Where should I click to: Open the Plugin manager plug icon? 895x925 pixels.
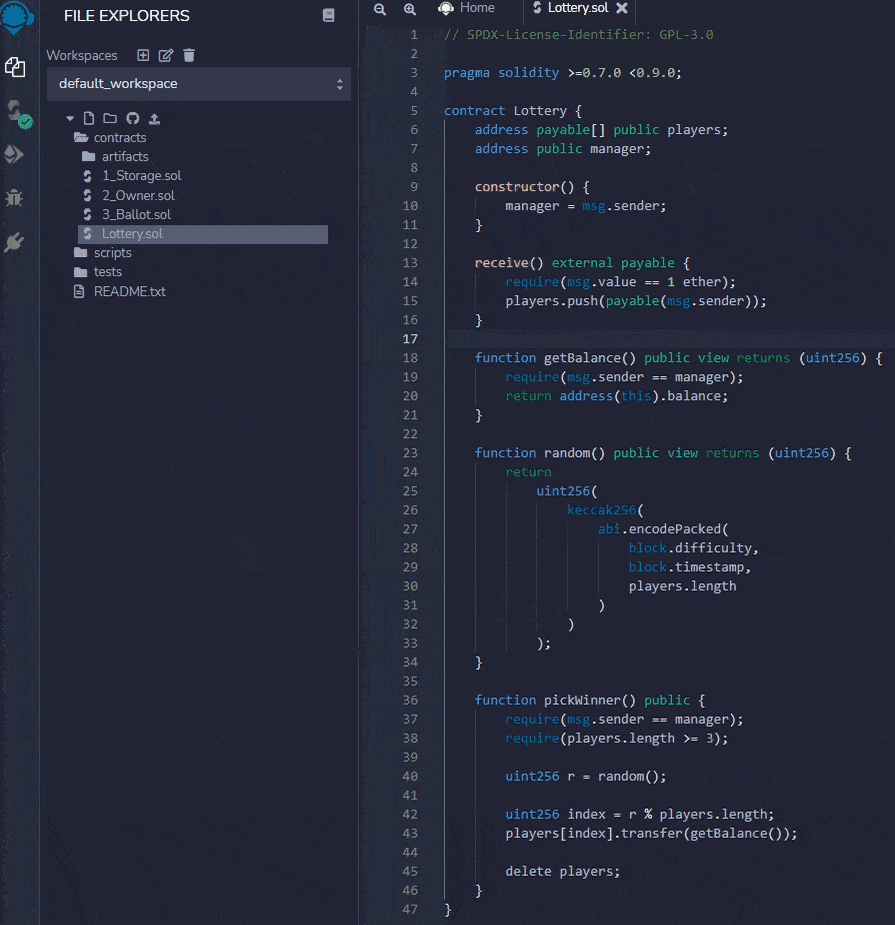pyautogui.click(x=14, y=242)
